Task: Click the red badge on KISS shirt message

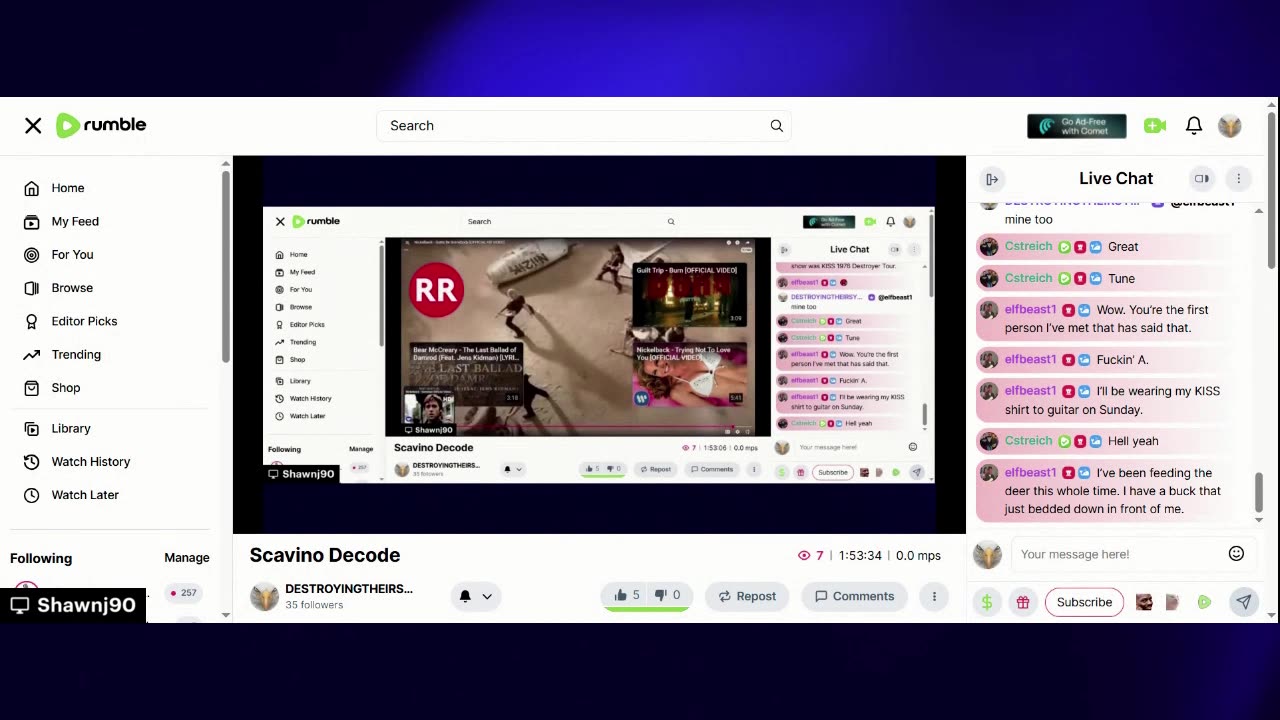Action: (x=1068, y=391)
